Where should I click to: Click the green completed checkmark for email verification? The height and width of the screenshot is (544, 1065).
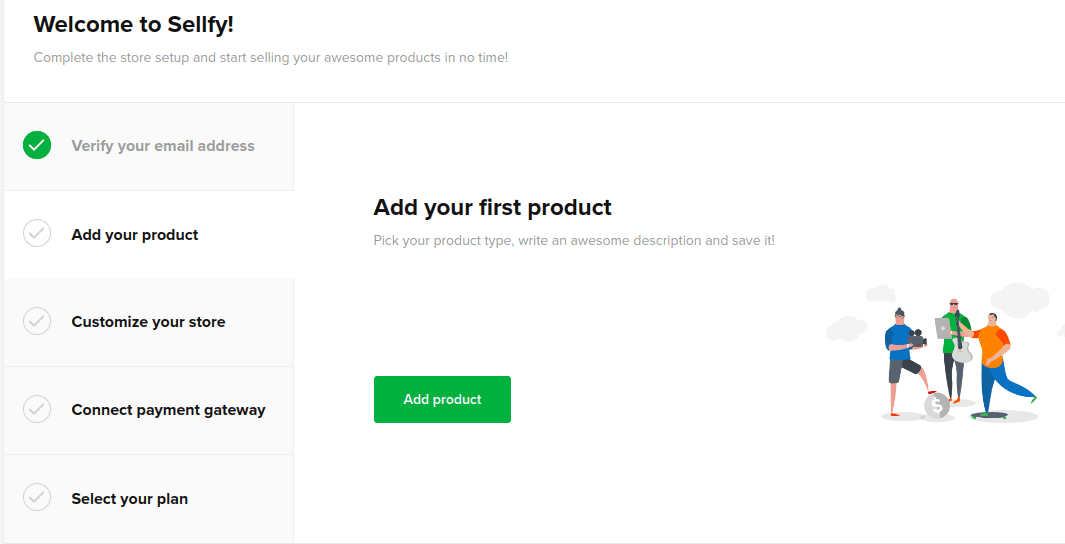coord(37,145)
